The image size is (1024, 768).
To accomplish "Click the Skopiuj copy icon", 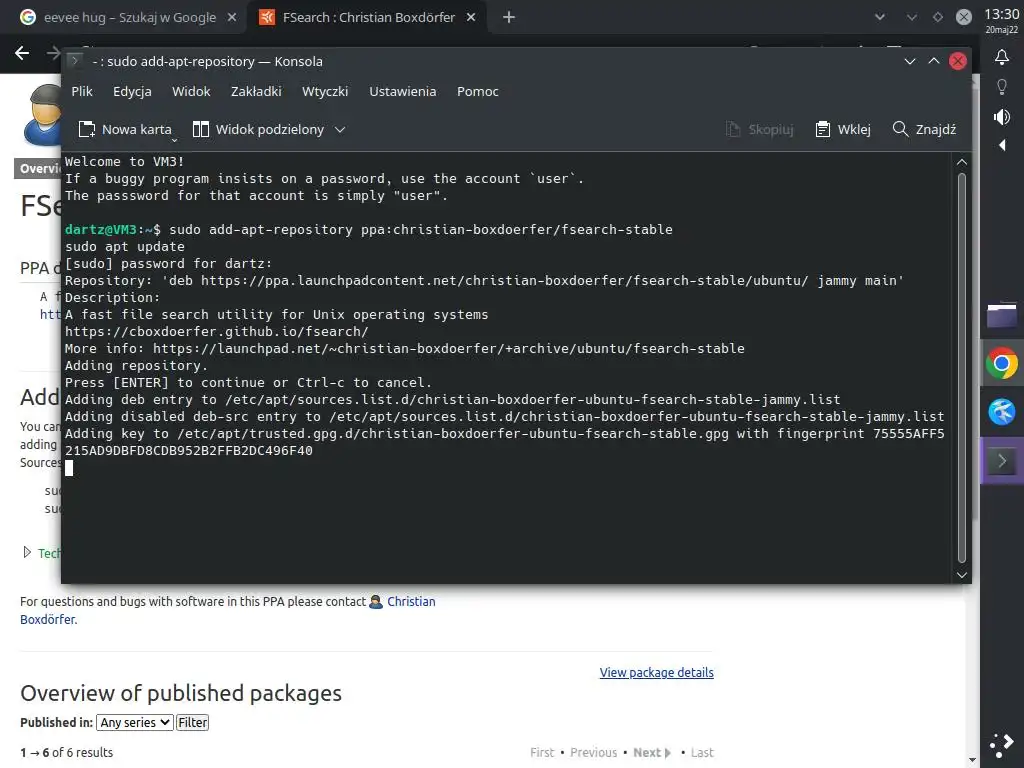I will point(733,129).
